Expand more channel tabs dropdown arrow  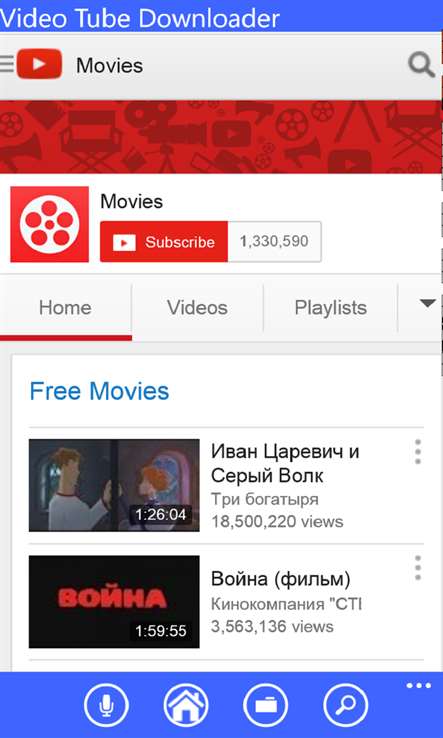point(427,304)
